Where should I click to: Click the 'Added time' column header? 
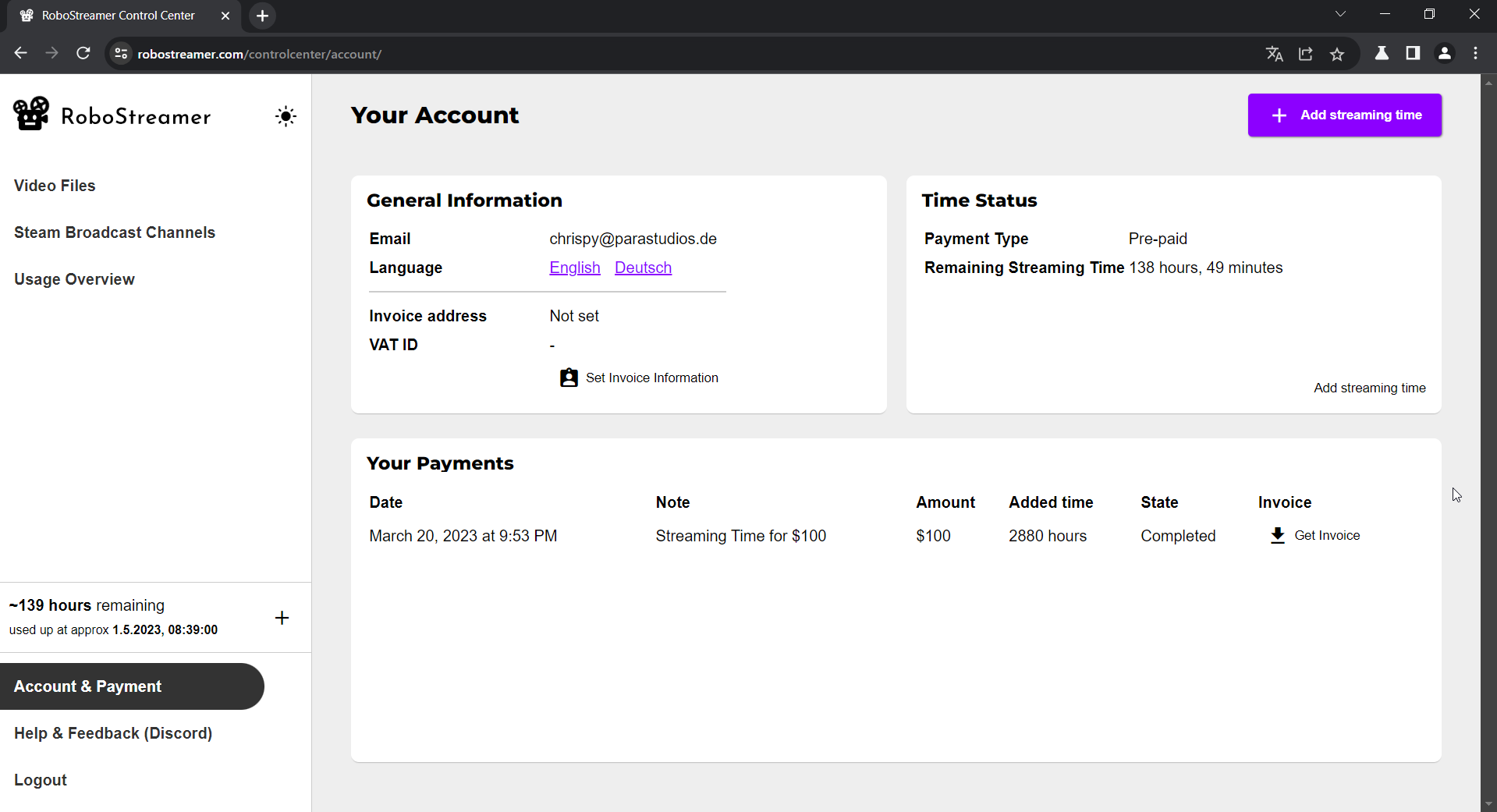click(x=1051, y=502)
